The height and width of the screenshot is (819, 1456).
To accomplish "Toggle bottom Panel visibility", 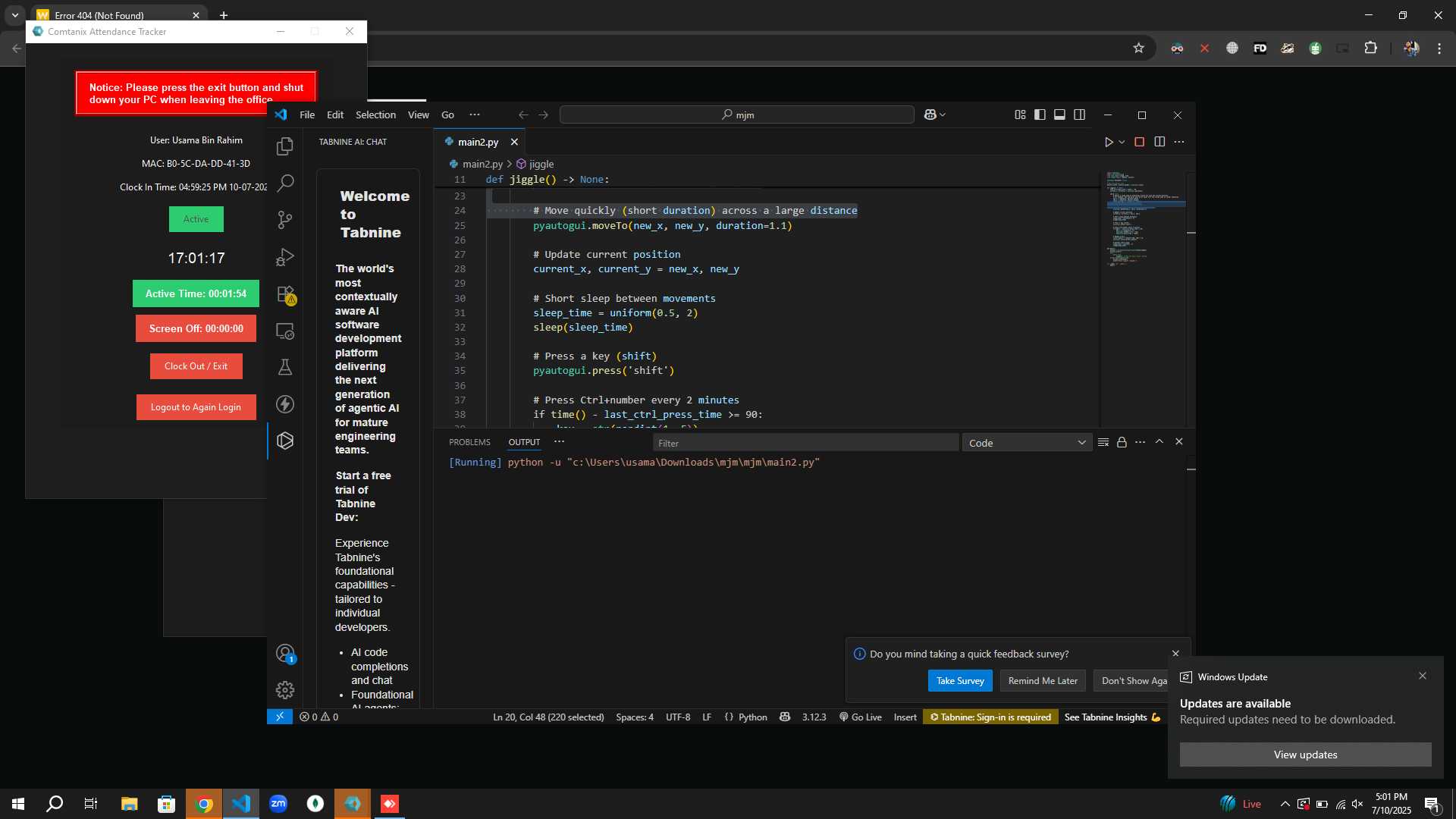I will (x=1059, y=115).
